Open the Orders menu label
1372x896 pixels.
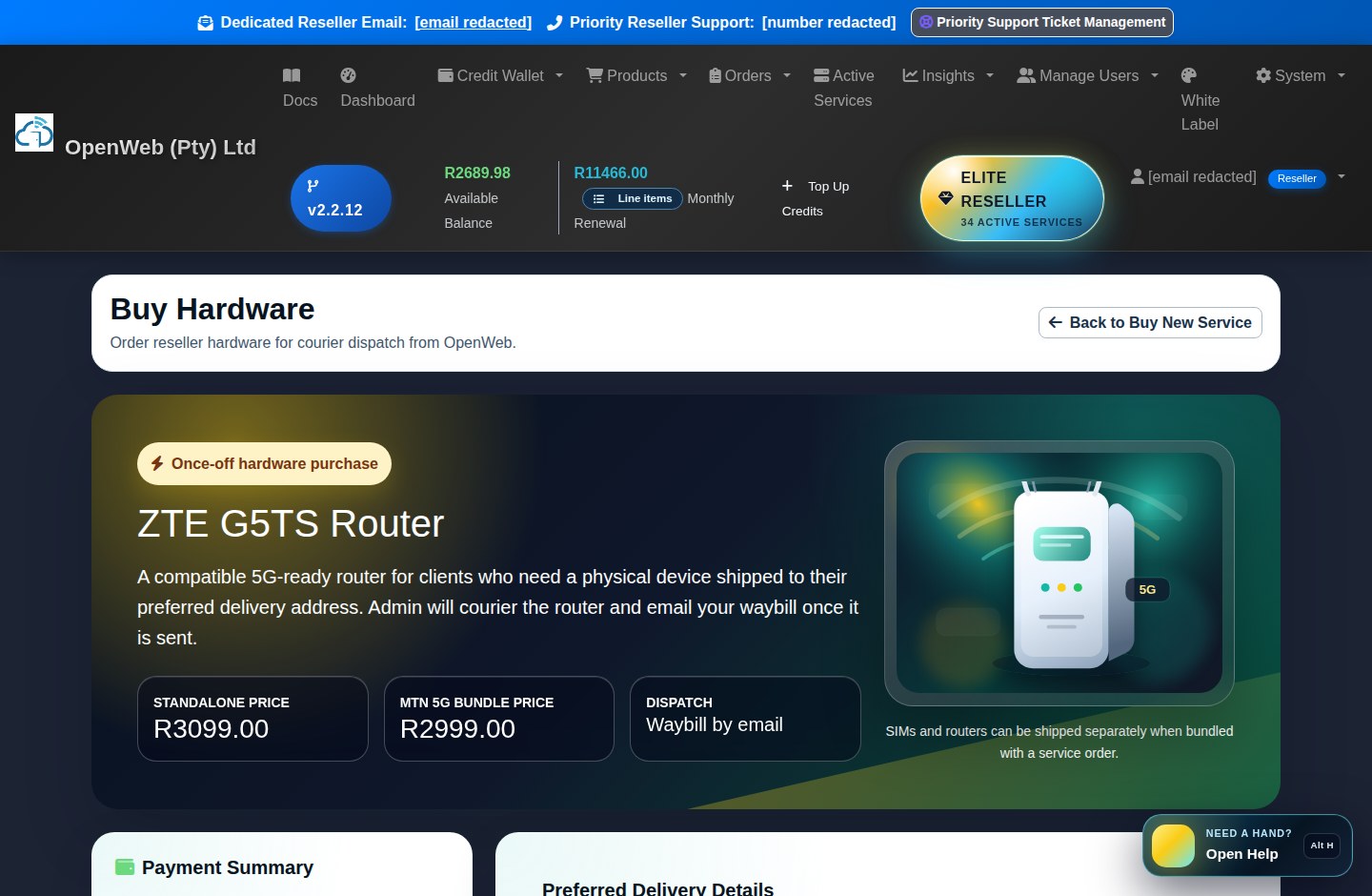tap(748, 75)
